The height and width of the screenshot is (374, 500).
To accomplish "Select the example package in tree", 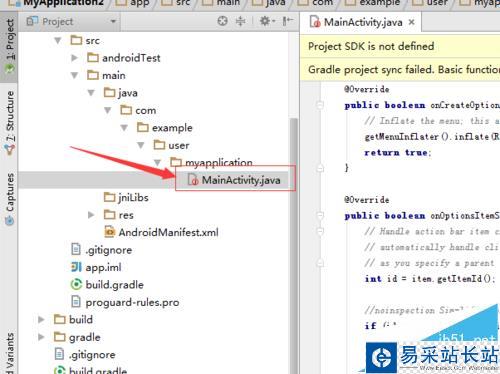I will (x=172, y=128).
